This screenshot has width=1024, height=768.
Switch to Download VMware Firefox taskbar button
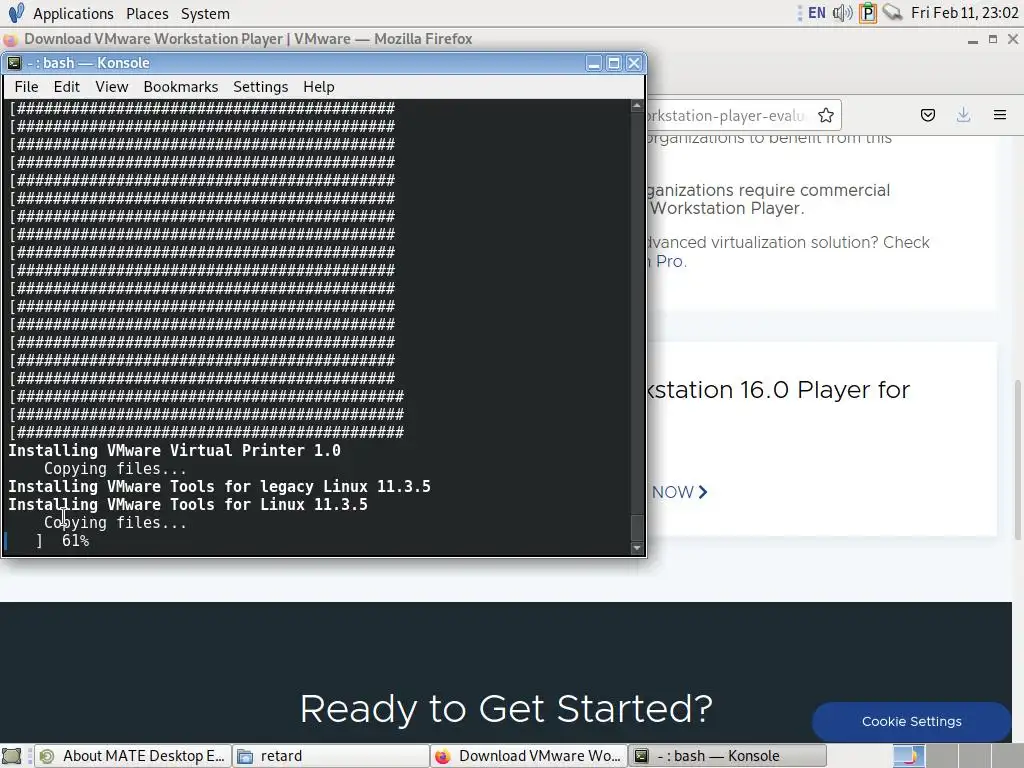528,756
